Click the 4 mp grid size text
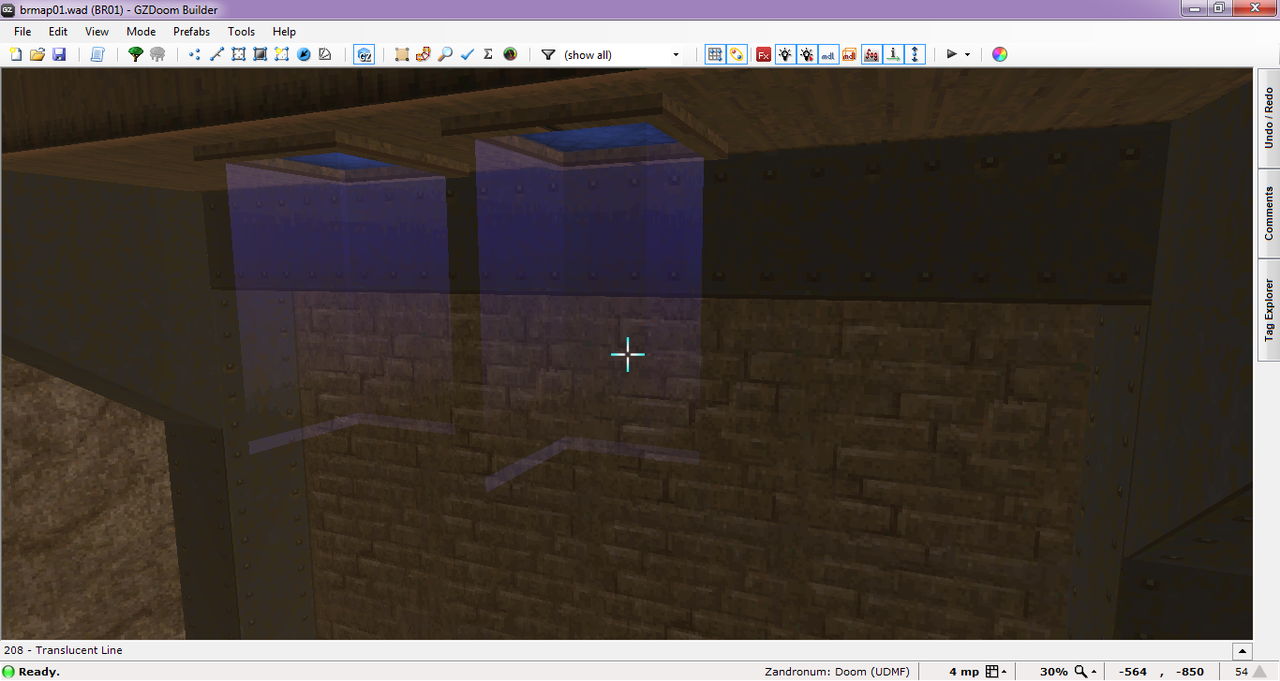Image resolution: width=1280 pixels, height=681 pixels. [964, 672]
